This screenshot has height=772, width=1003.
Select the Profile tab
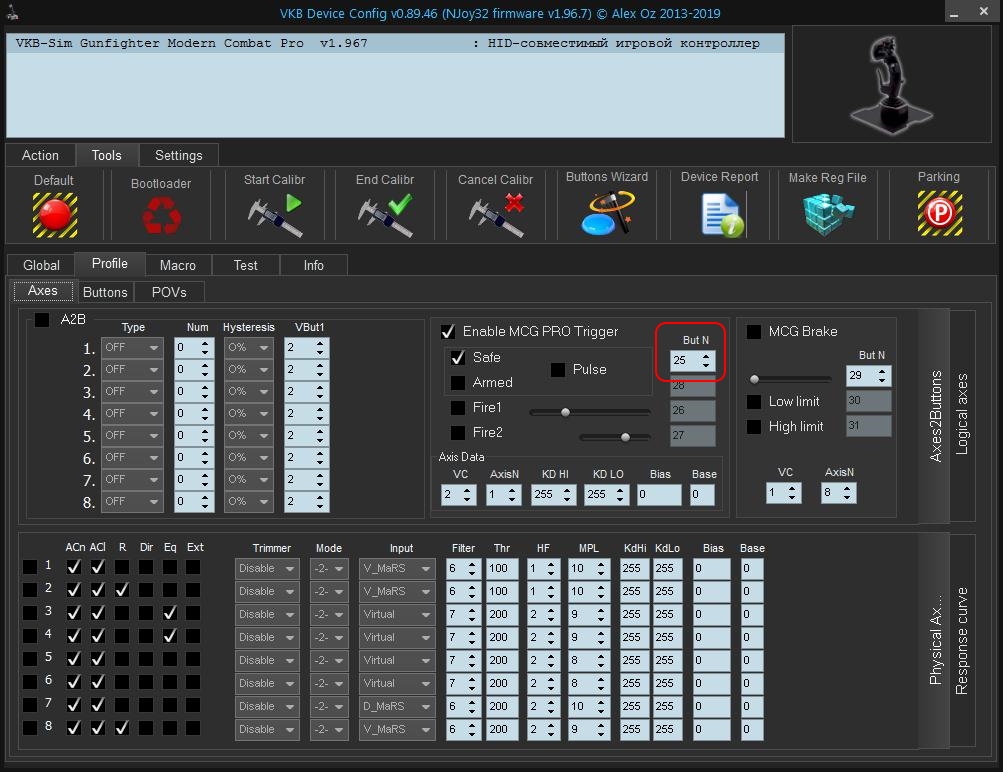110,264
